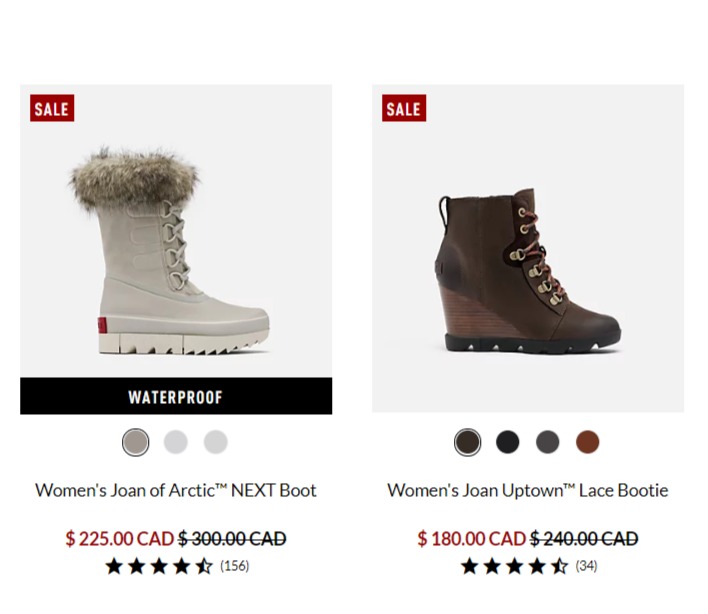Pick the third light swatch of the Arctic NEXT Boot
Screen dimensions: 708x614
[215, 442]
